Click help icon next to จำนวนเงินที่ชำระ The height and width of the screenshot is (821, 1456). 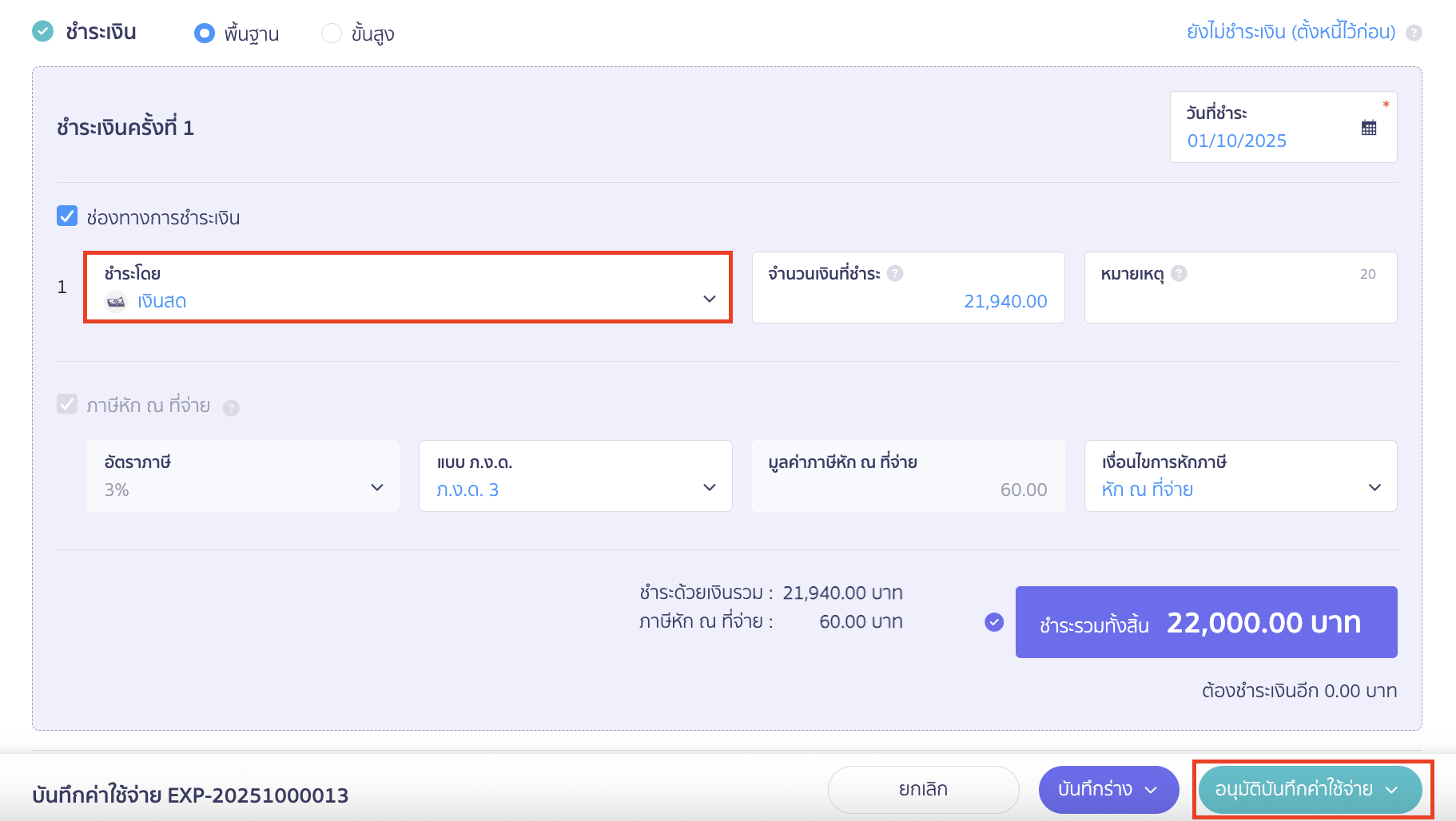click(896, 272)
